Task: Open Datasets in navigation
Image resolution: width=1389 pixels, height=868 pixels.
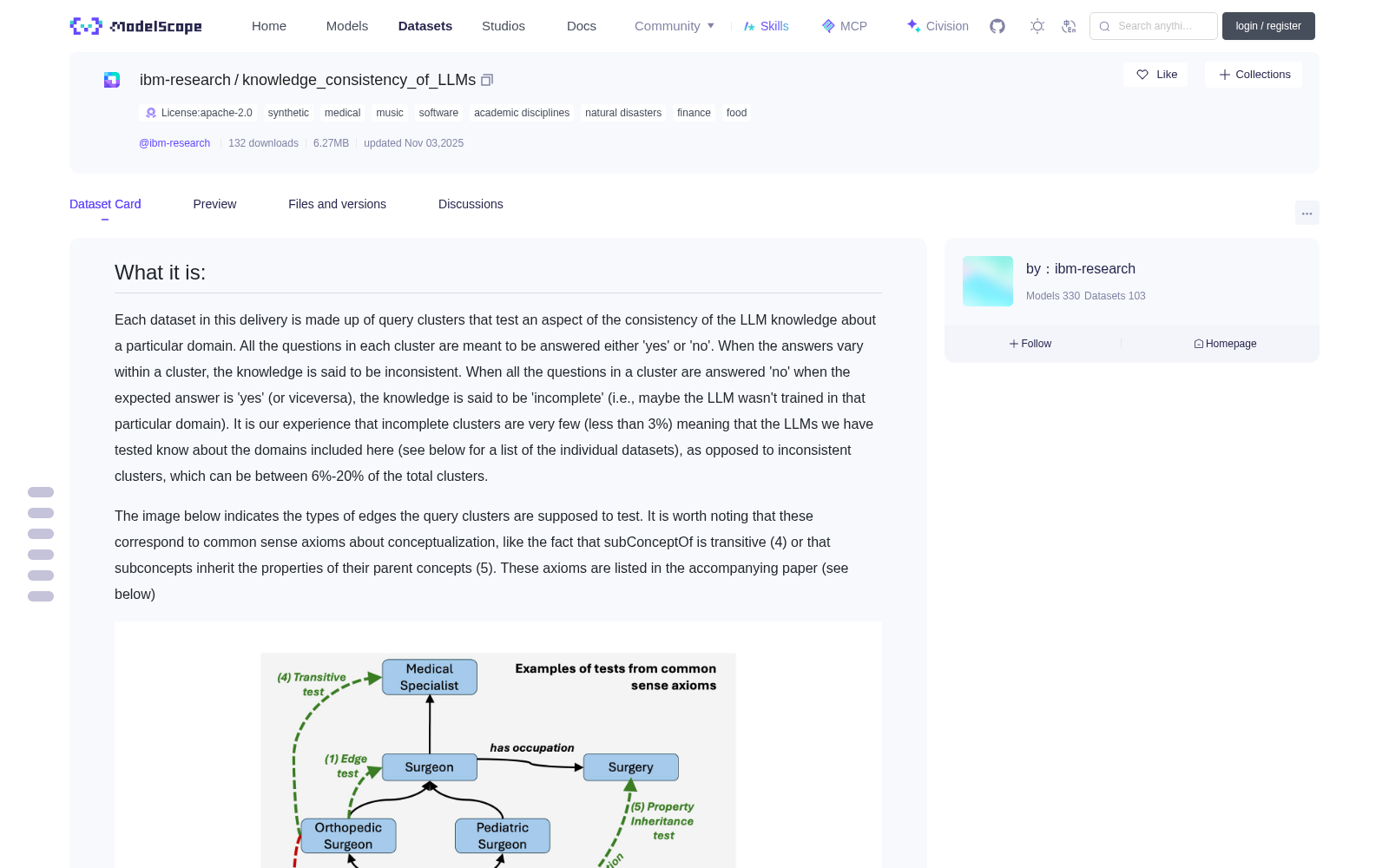Action: [425, 26]
